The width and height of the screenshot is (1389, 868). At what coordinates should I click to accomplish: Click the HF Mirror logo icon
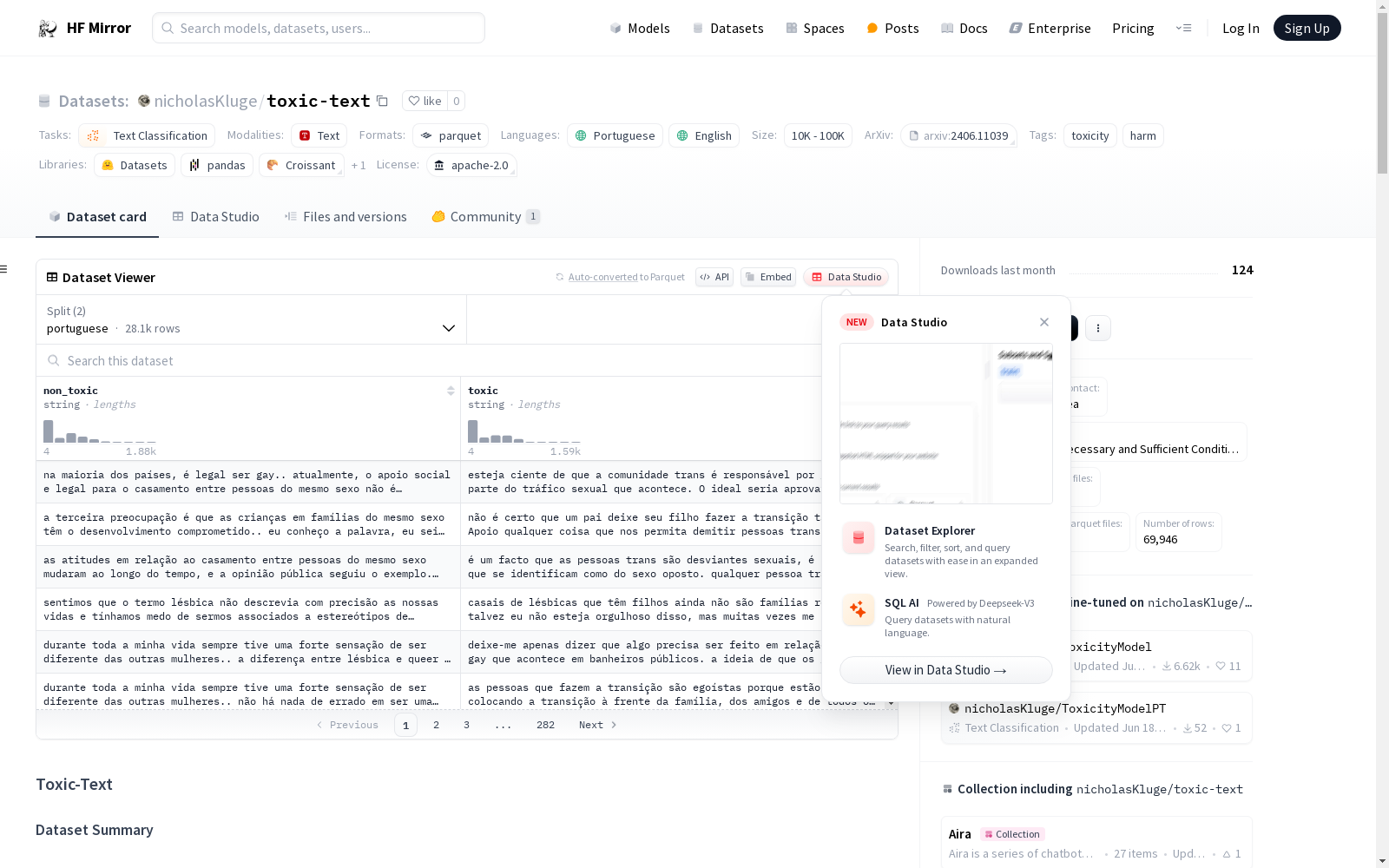[x=48, y=29]
